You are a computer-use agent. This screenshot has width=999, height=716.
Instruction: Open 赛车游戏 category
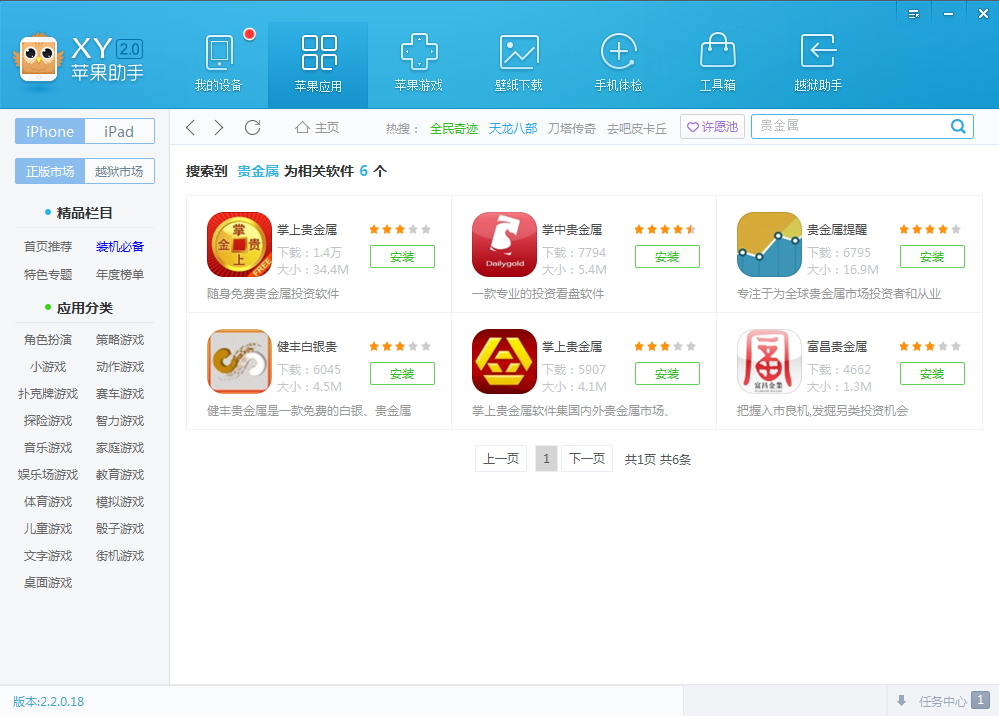[120, 394]
